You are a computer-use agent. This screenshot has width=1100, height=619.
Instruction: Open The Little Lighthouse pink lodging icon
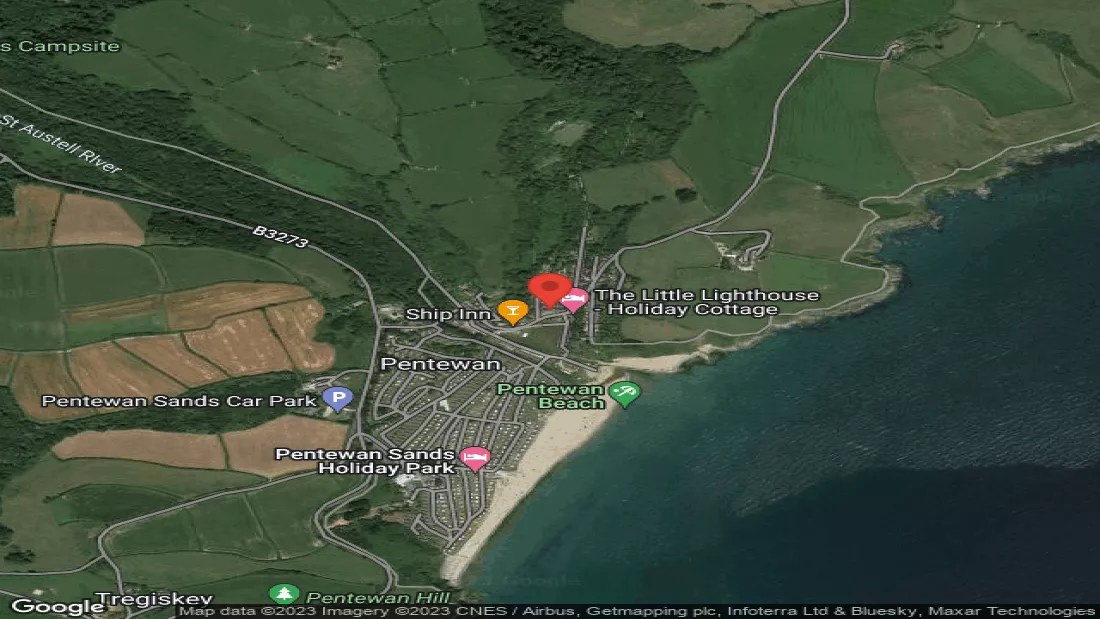coord(574,300)
